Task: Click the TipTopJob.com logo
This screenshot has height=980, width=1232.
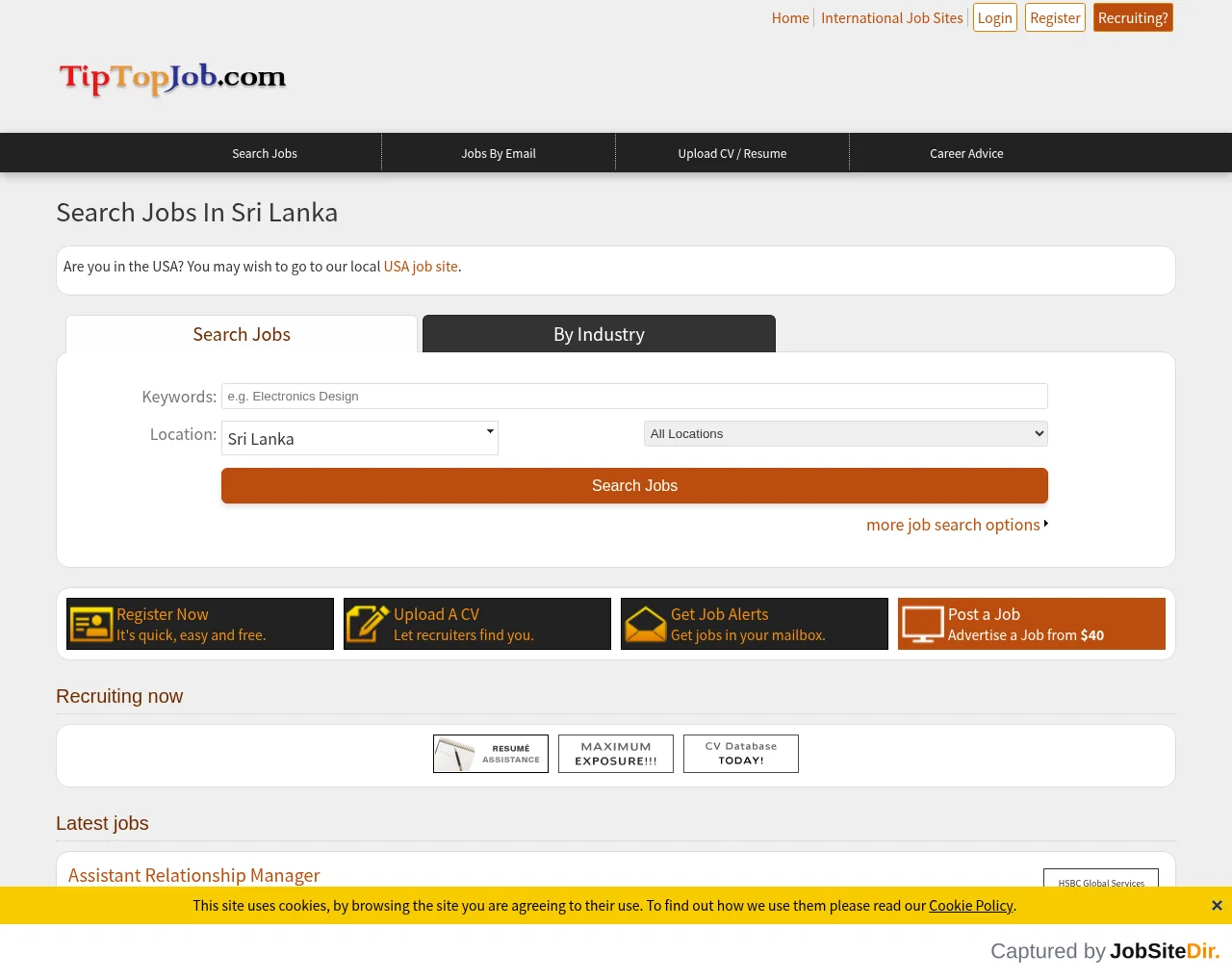Action: point(173,78)
